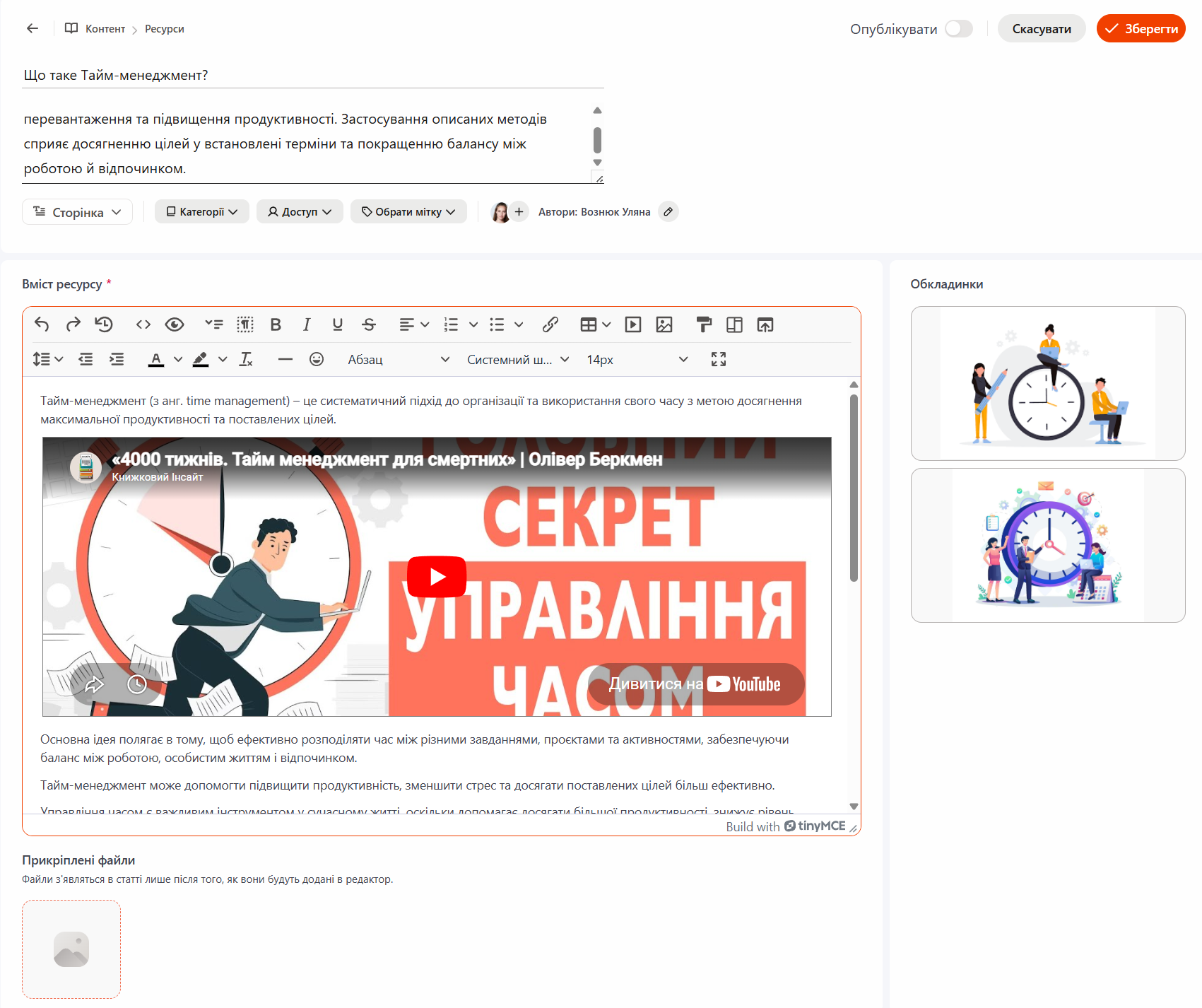Apply the current text color
The width and height of the screenshot is (1202, 1008).
click(x=156, y=359)
